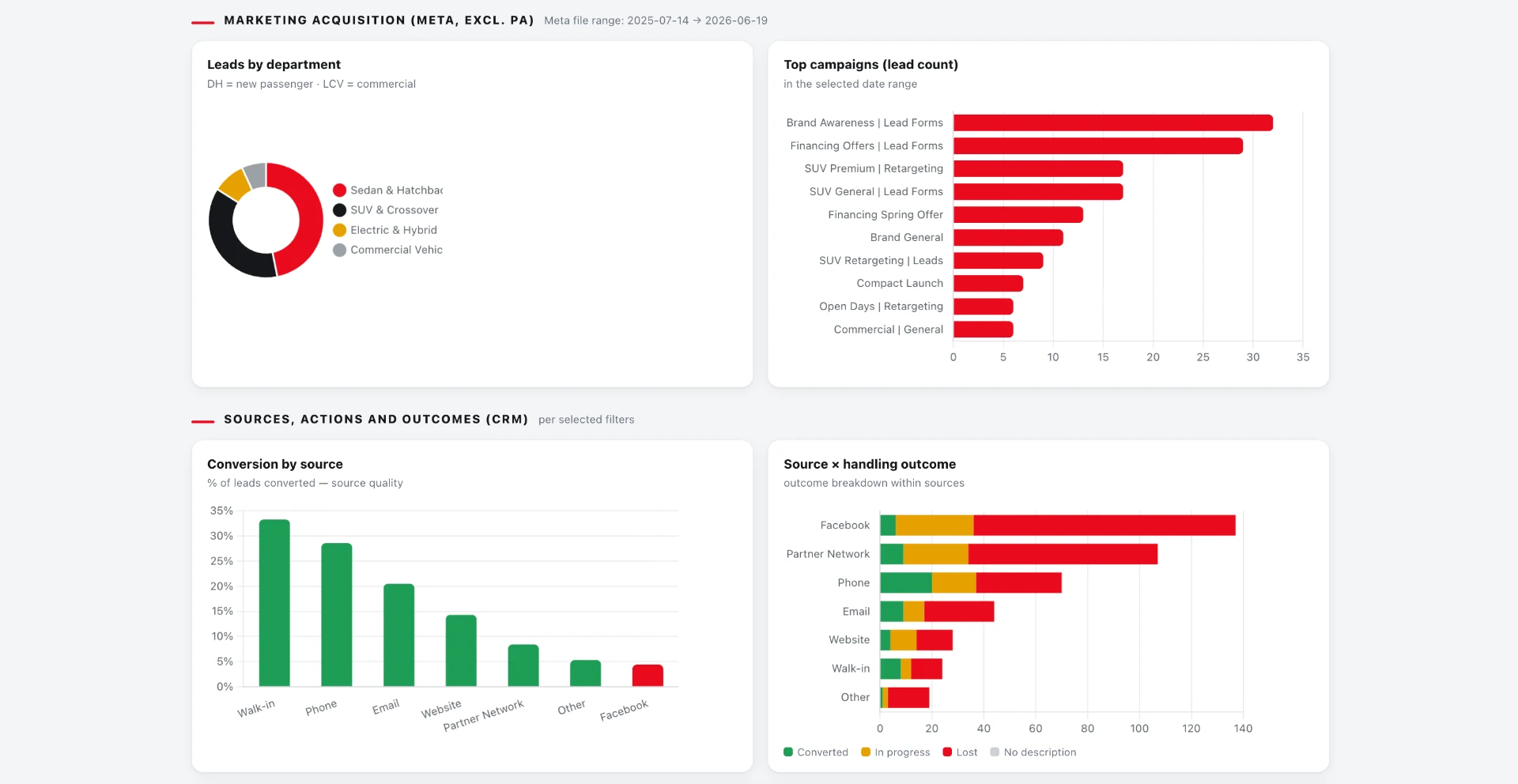Toggle In progress legend in outcome chart

(896, 752)
